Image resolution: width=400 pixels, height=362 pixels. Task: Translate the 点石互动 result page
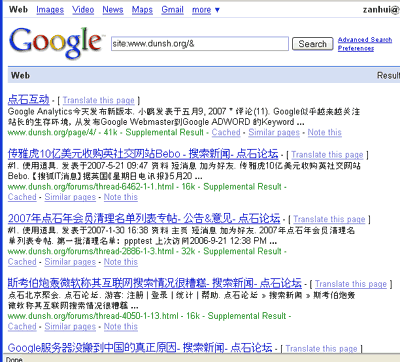[99, 100]
